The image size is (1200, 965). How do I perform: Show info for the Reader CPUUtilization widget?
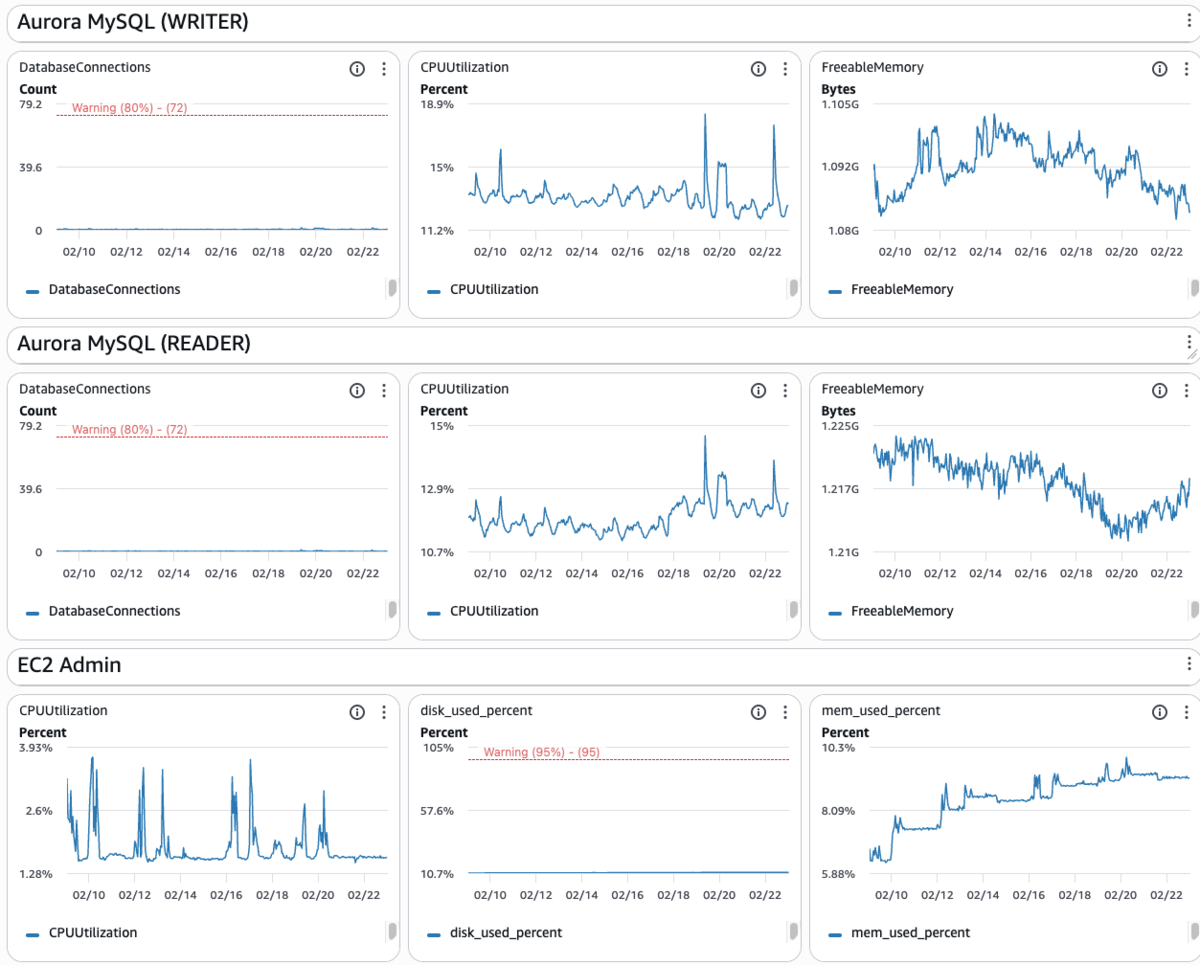758,391
